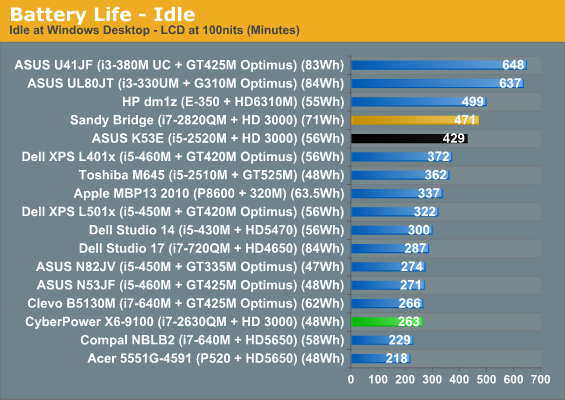
Task: Click the 499 bar value
Action: (x=473, y=102)
